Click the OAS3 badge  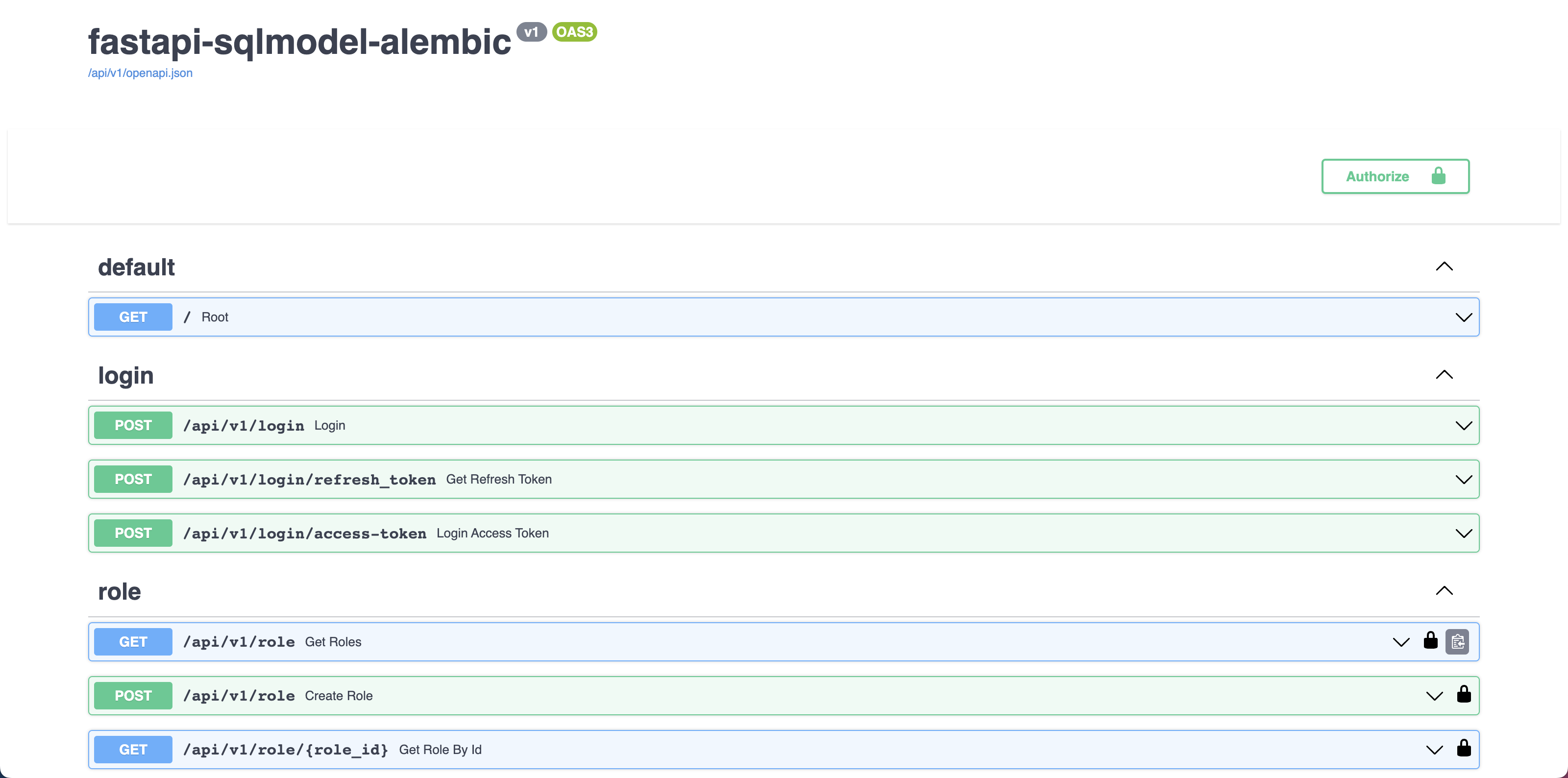click(x=574, y=32)
